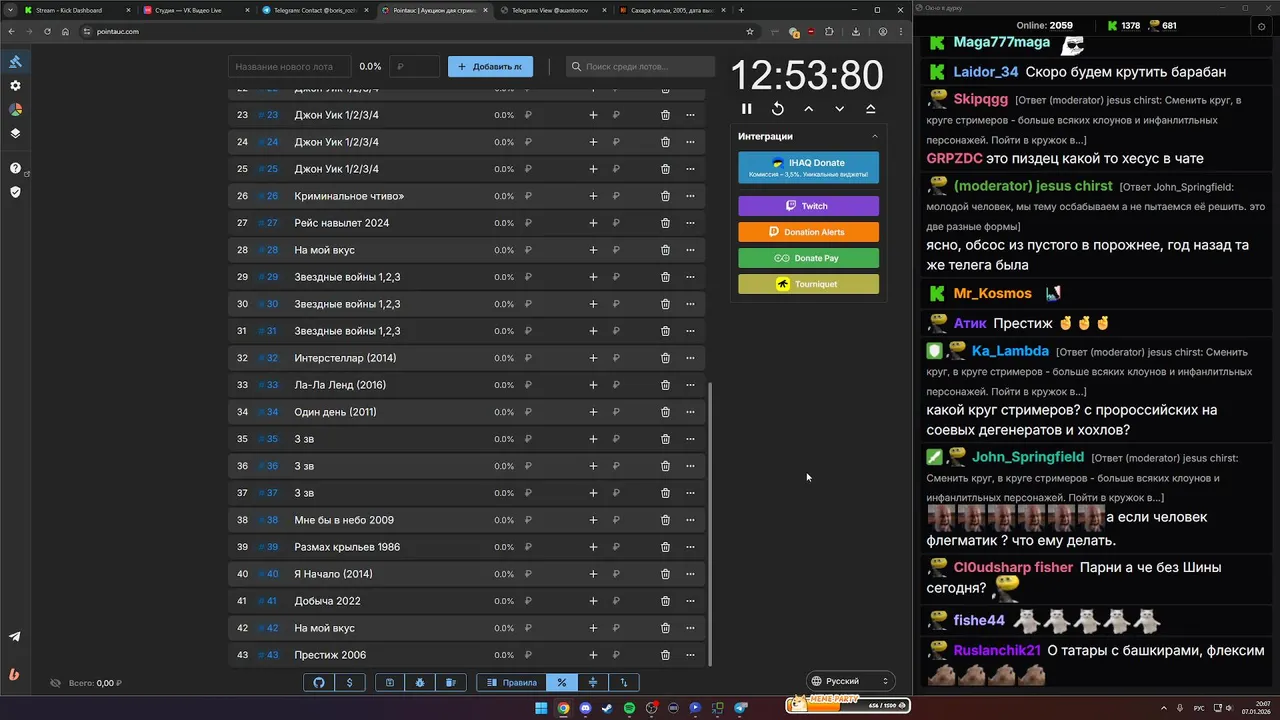Screen dimensions: 1280x720
Task: Open a new browser tab
Action: point(741,10)
